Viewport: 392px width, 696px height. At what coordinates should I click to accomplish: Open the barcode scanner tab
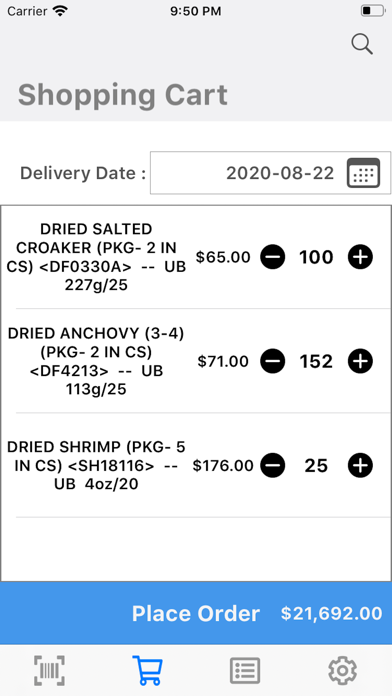click(x=49, y=670)
